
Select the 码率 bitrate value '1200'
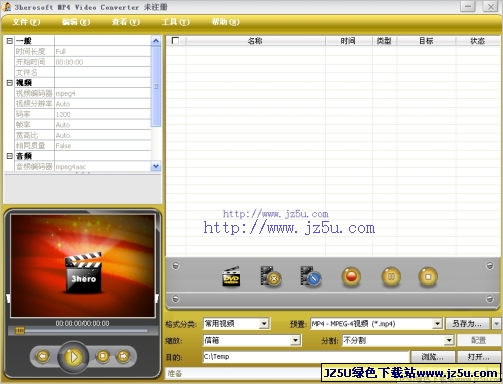coord(103,114)
